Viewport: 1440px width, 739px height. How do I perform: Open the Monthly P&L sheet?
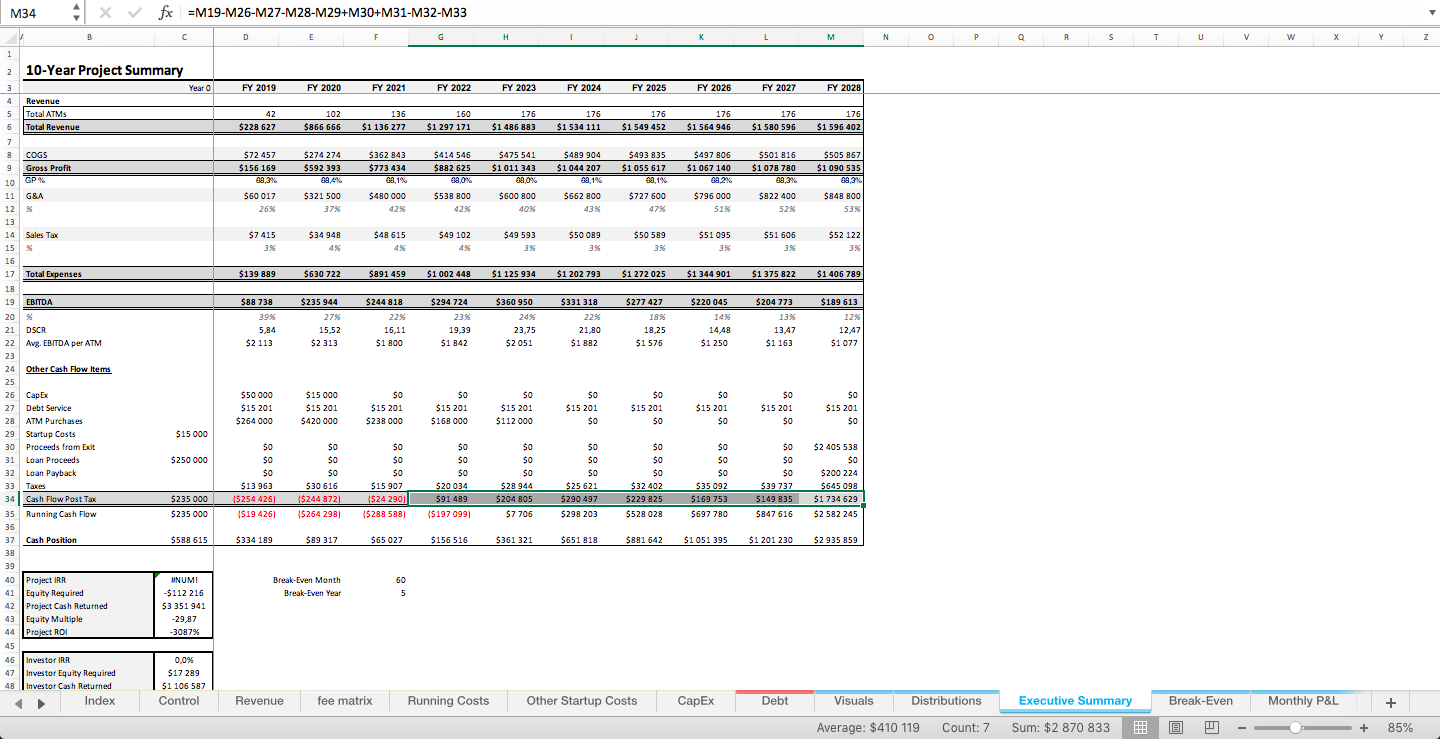[1305, 701]
